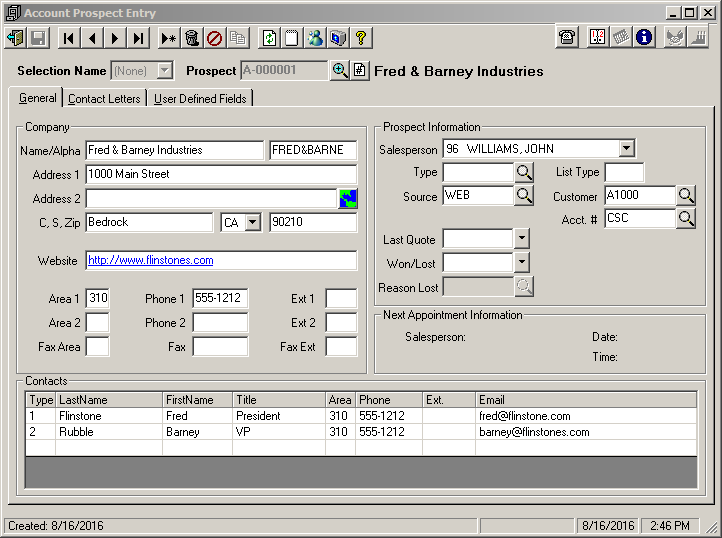Click the empty Address 2 field
722x538 pixels.
211,199
